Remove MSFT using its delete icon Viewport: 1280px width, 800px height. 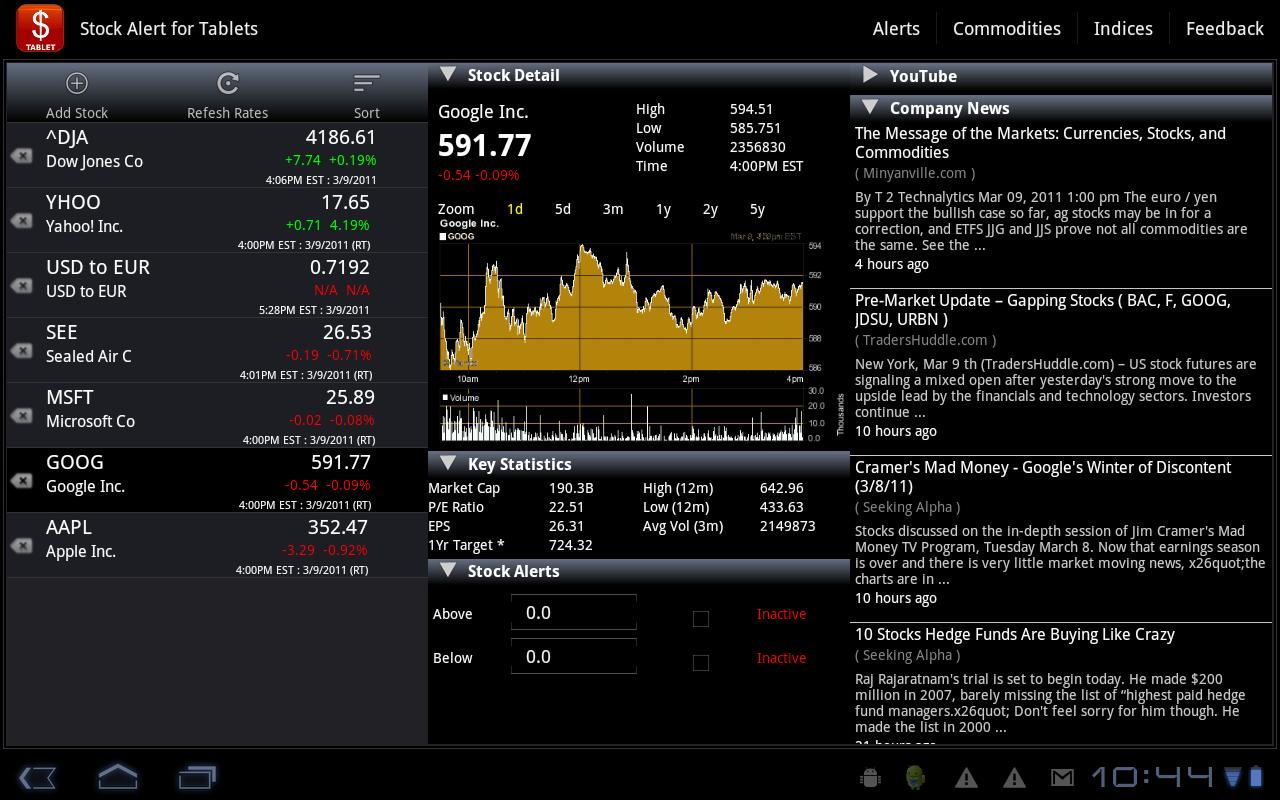tap(21, 416)
